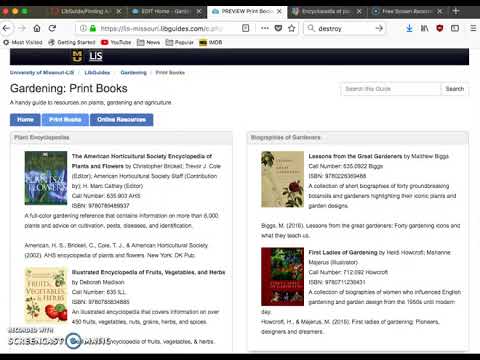Open the IMDB bookmark
The height and width of the screenshot is (360, 480).
coord(211,42)
